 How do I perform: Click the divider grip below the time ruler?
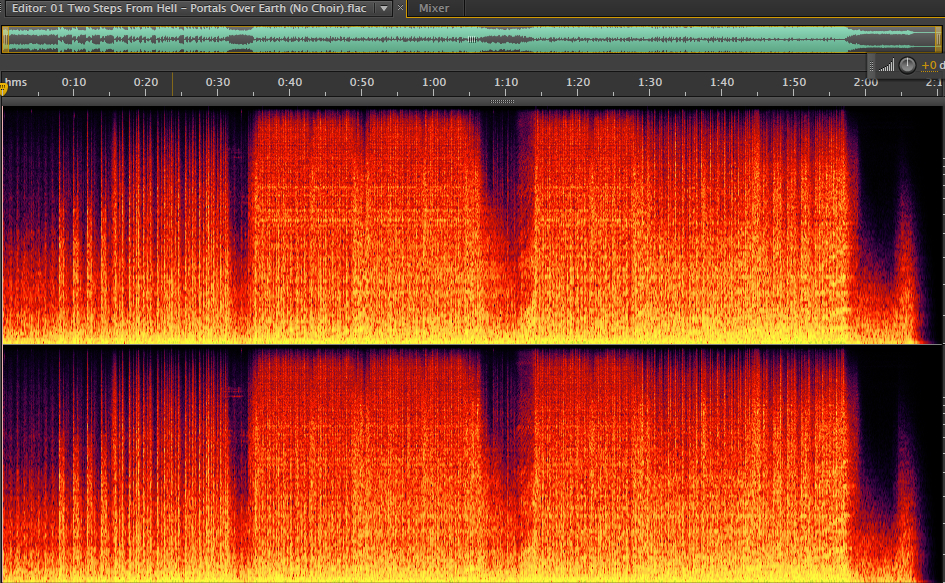502,101
